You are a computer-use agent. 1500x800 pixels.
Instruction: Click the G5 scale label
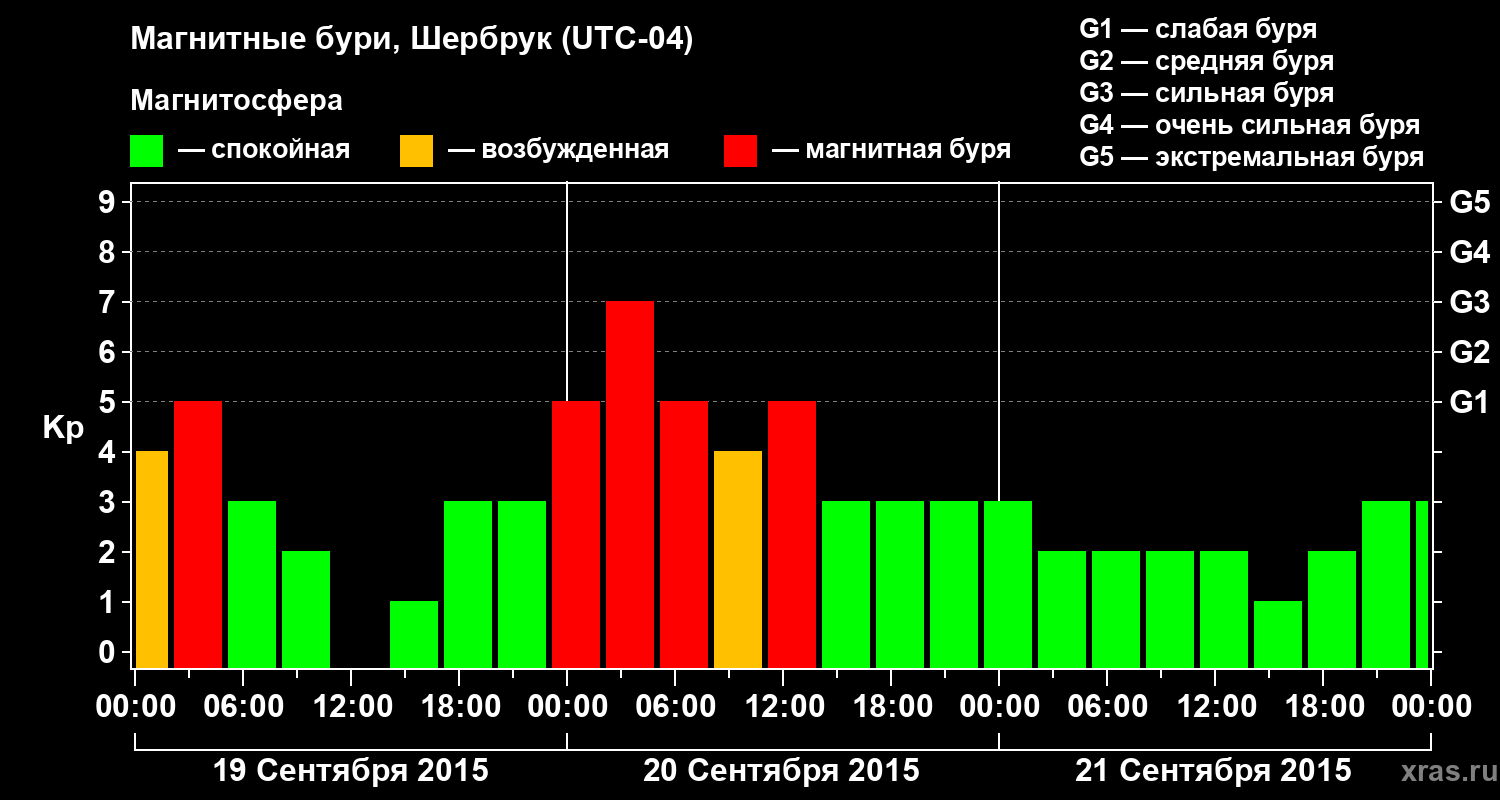(1469, 202)
